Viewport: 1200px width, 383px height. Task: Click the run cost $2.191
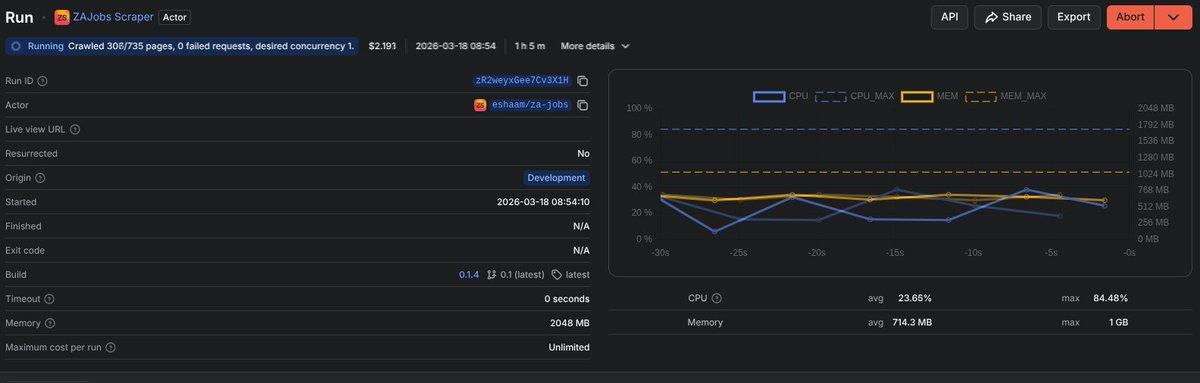tap(382, 46)
